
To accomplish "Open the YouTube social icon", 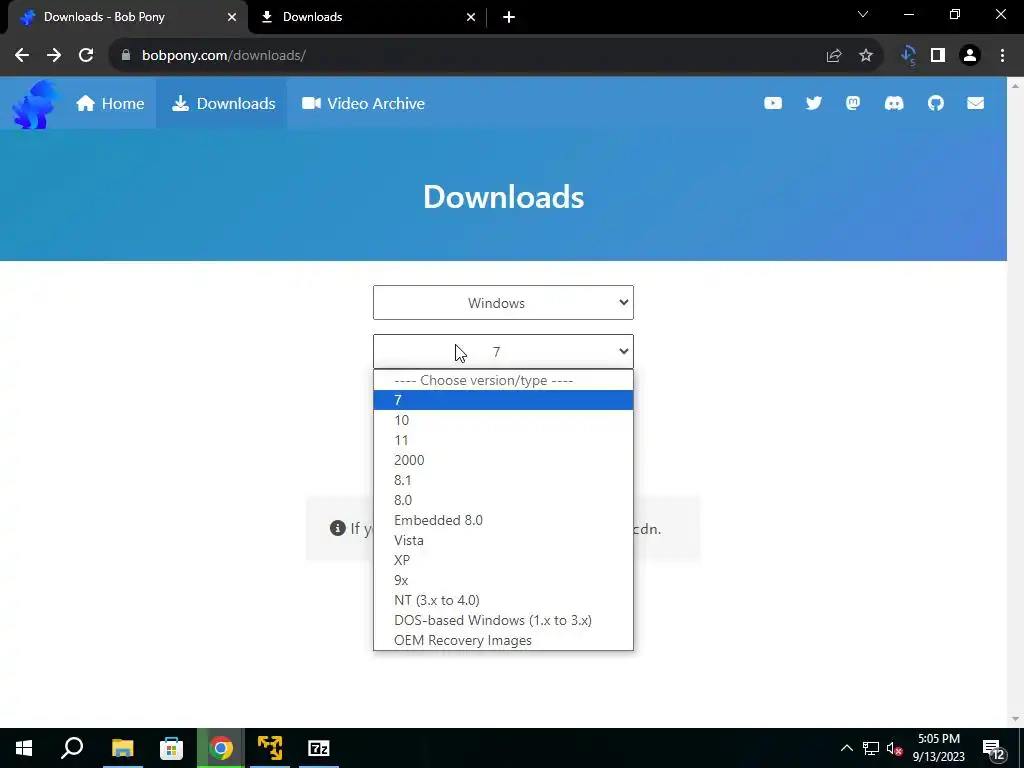I will point(773,103).
